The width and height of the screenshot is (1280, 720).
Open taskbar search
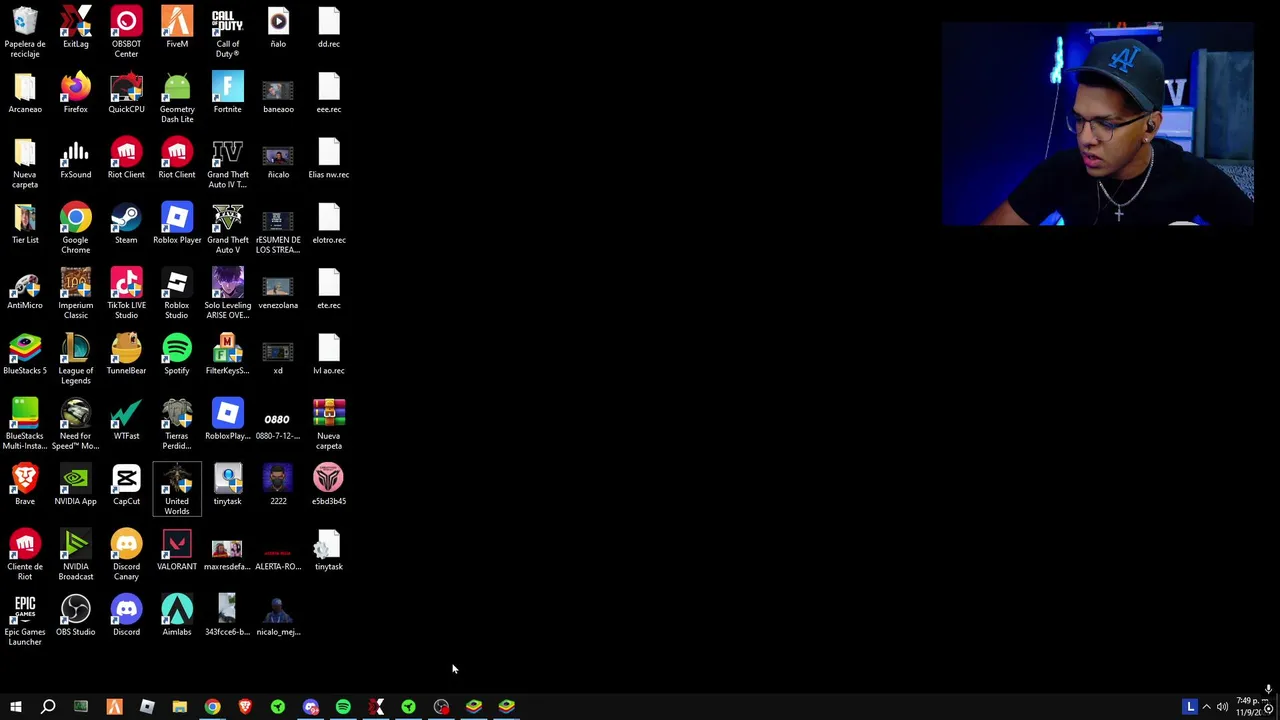coord(48,707)
